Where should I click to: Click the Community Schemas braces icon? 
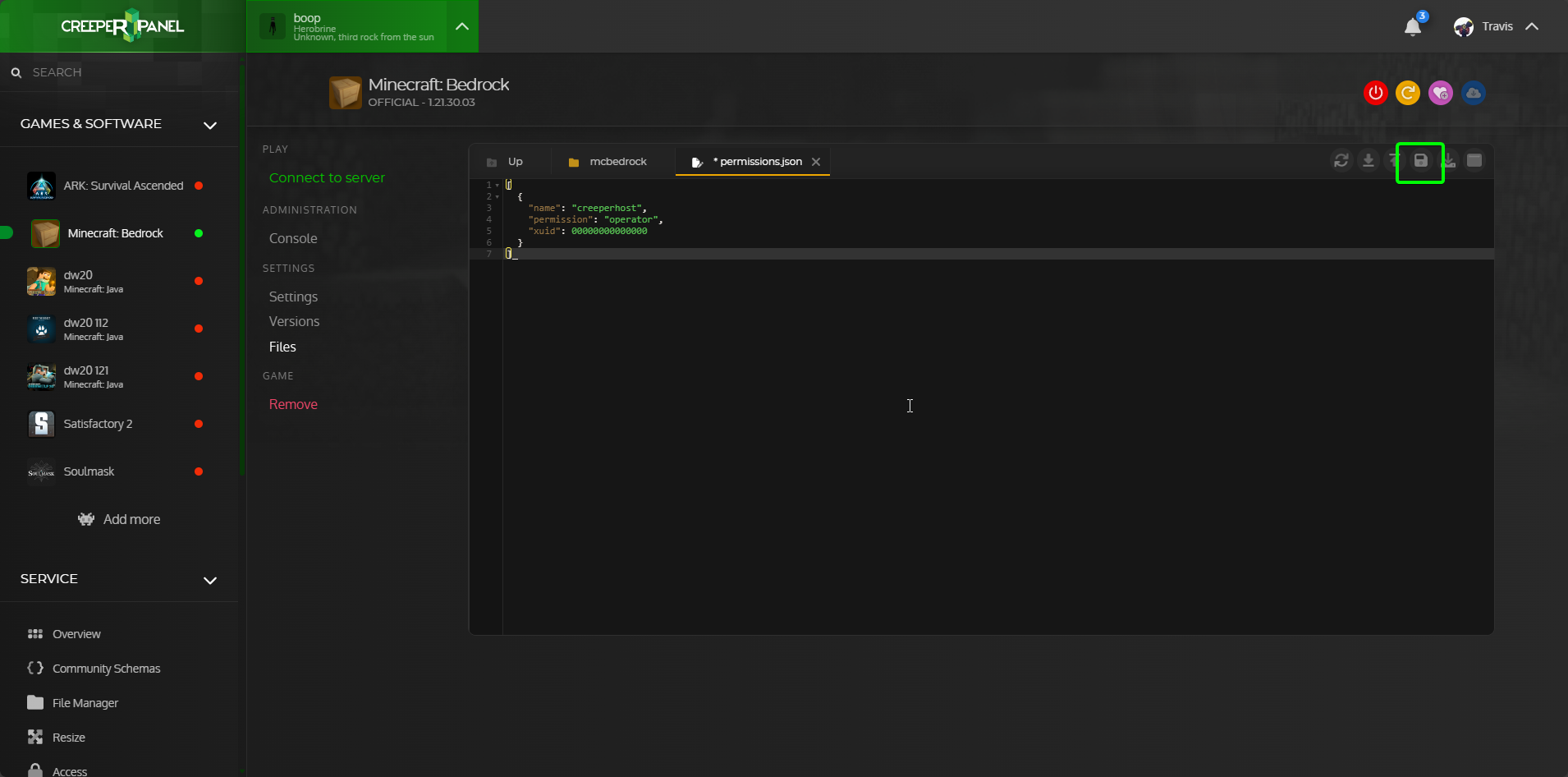(x=35, y=668)
